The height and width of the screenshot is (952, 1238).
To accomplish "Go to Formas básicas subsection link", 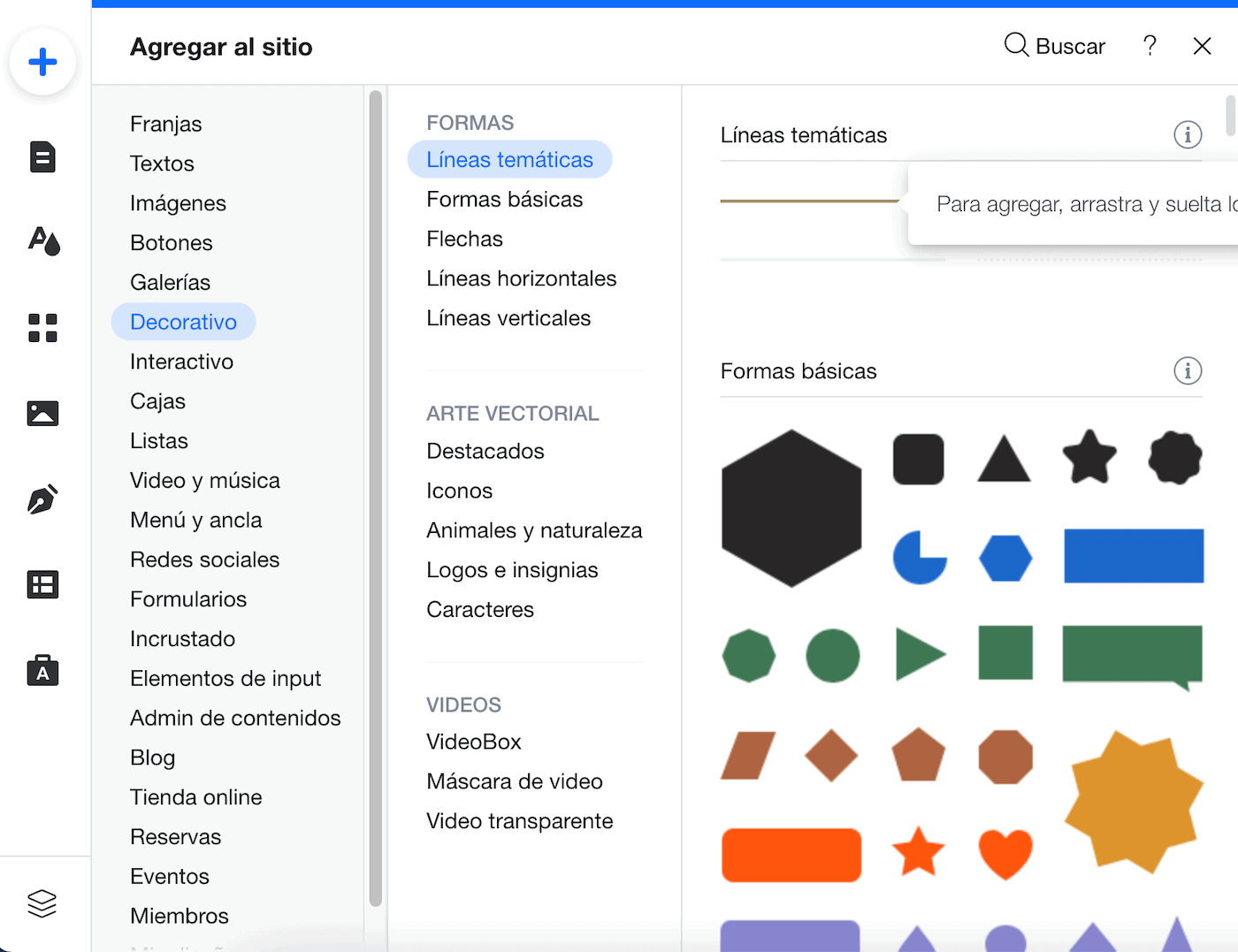I will 504,200.
